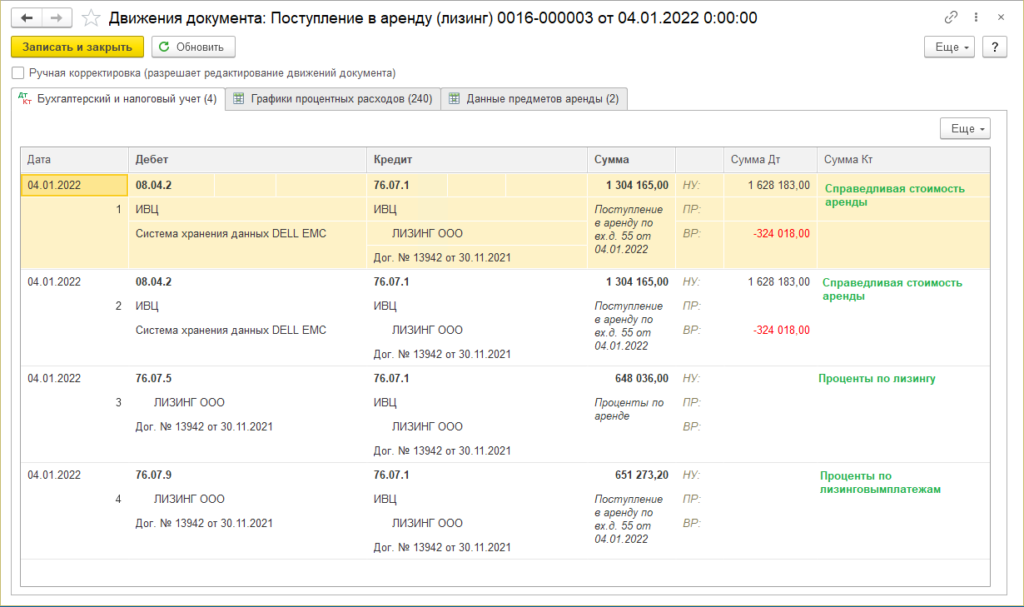
Task: Open help with the question mark button
Action: (x=994, y=47)
